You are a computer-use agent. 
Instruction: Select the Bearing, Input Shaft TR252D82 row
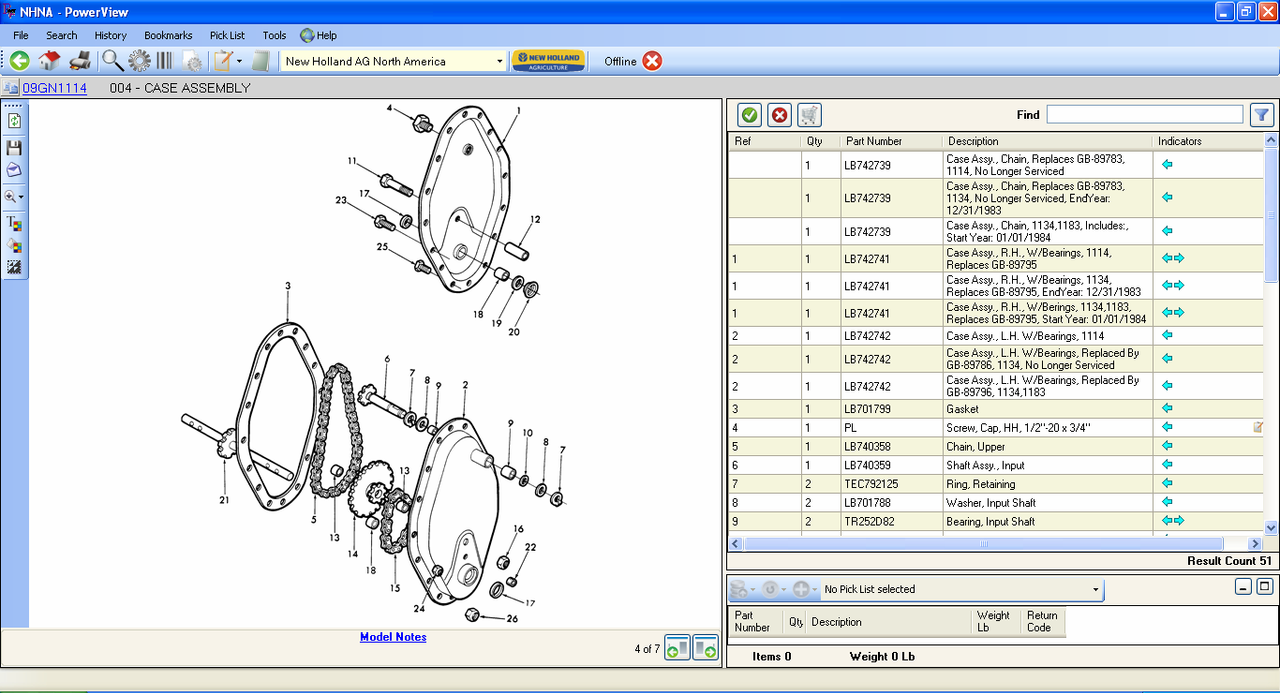[996, 521]
